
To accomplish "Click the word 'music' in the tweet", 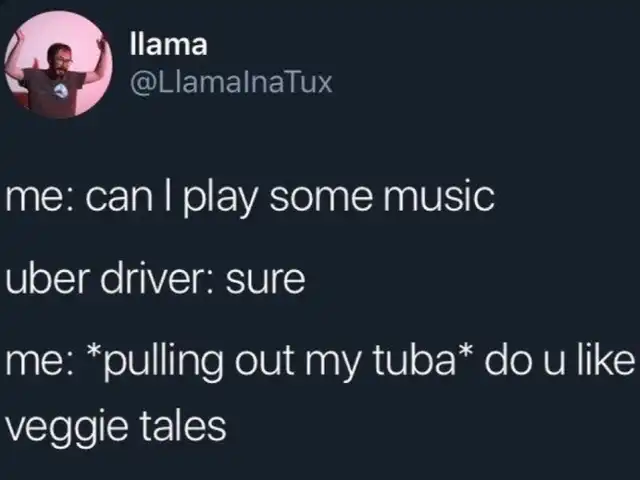I will pyautogui.click(x=439, y=196).
